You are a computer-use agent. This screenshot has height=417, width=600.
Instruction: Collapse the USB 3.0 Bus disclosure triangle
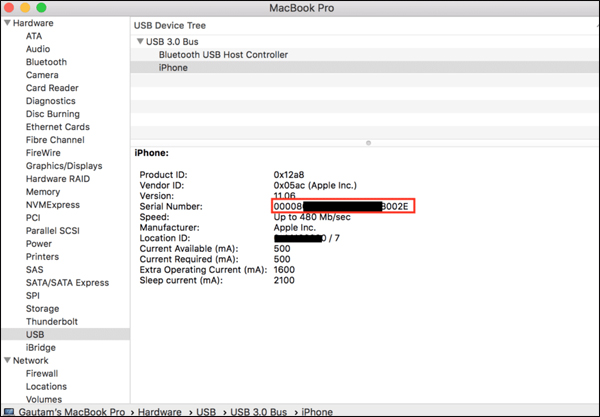[x=140, y=41]
